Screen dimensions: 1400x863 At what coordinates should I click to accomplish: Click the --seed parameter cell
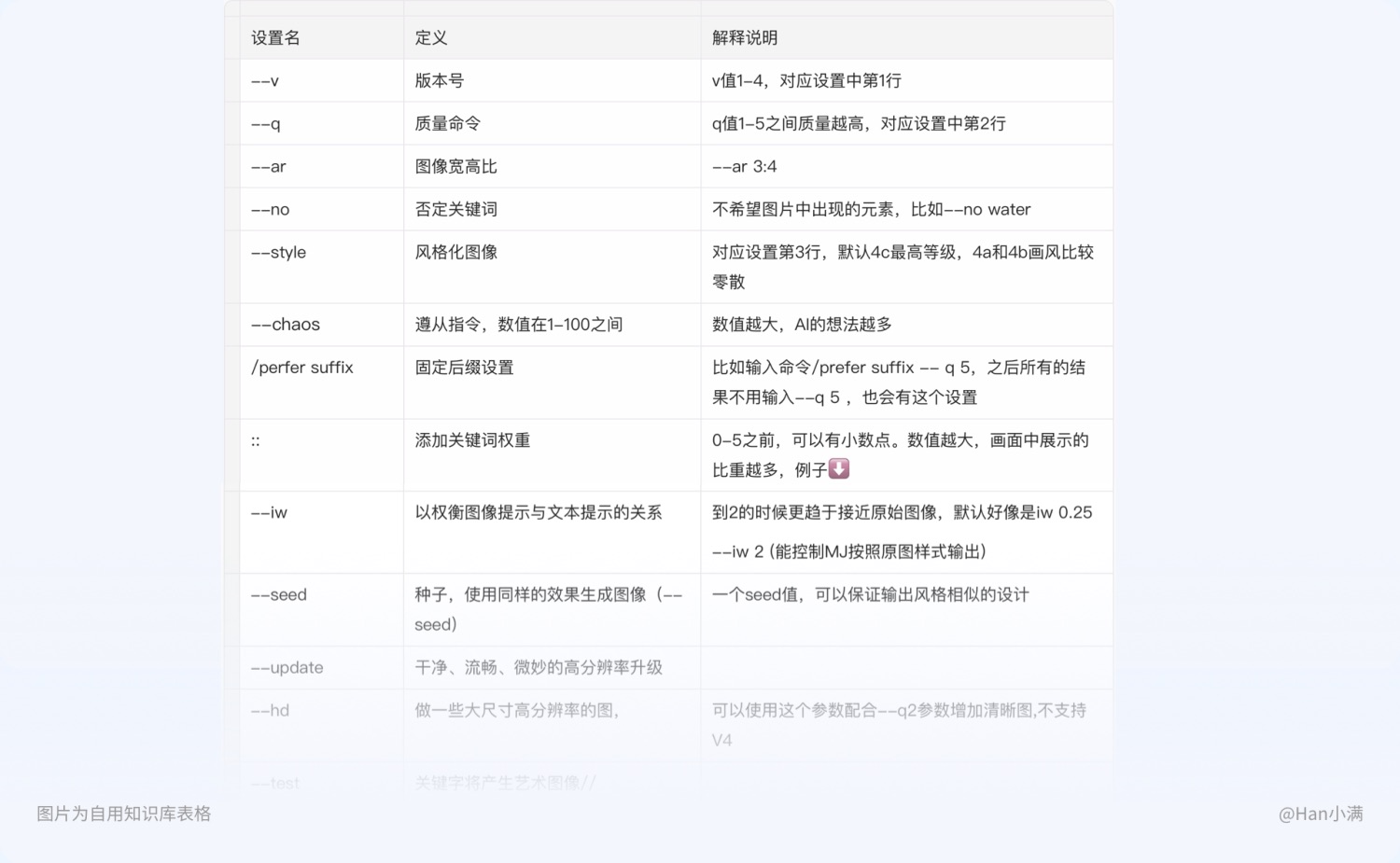322,610
